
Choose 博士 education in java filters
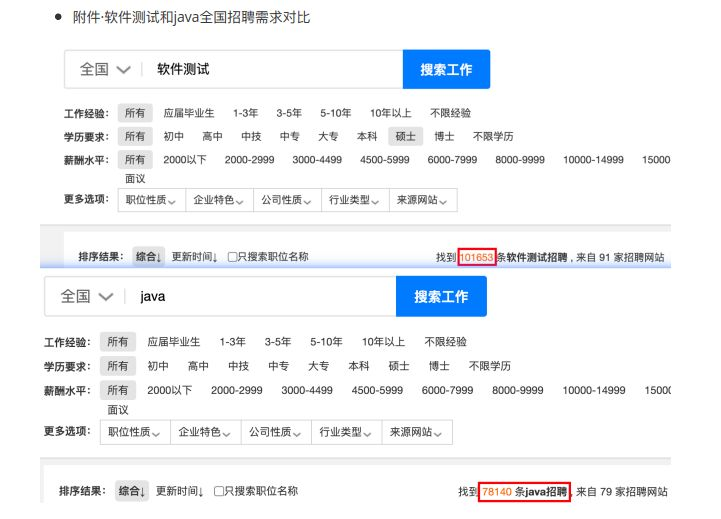(439, 366)
